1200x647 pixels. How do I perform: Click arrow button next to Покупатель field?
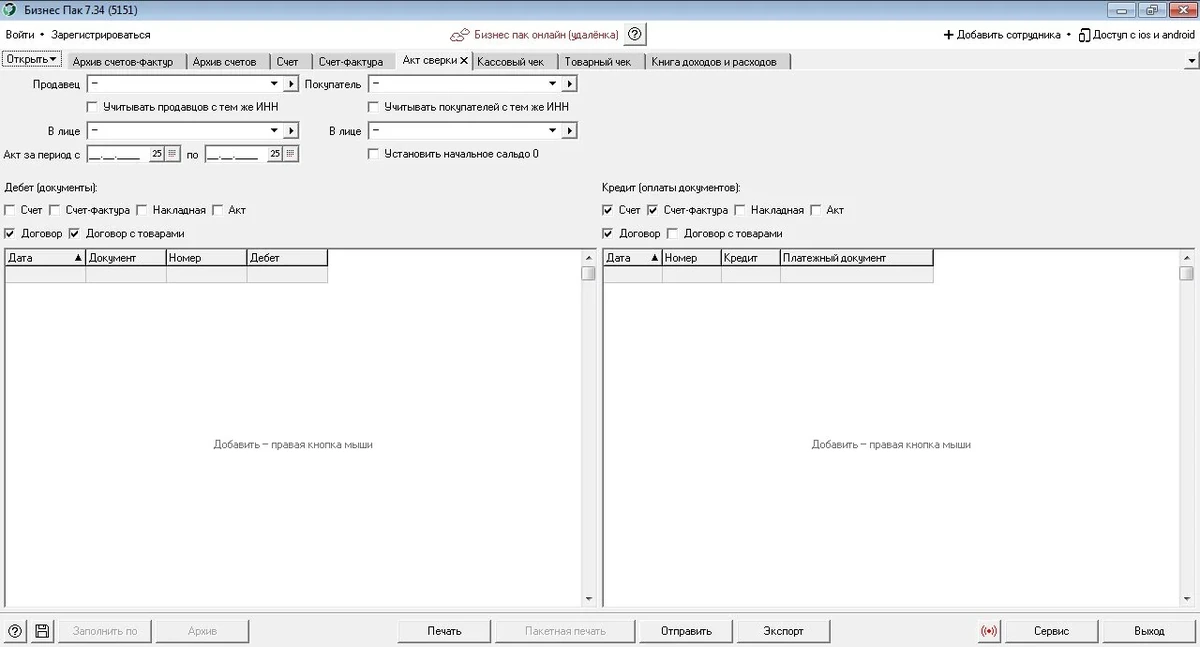(x=570, y=84)
